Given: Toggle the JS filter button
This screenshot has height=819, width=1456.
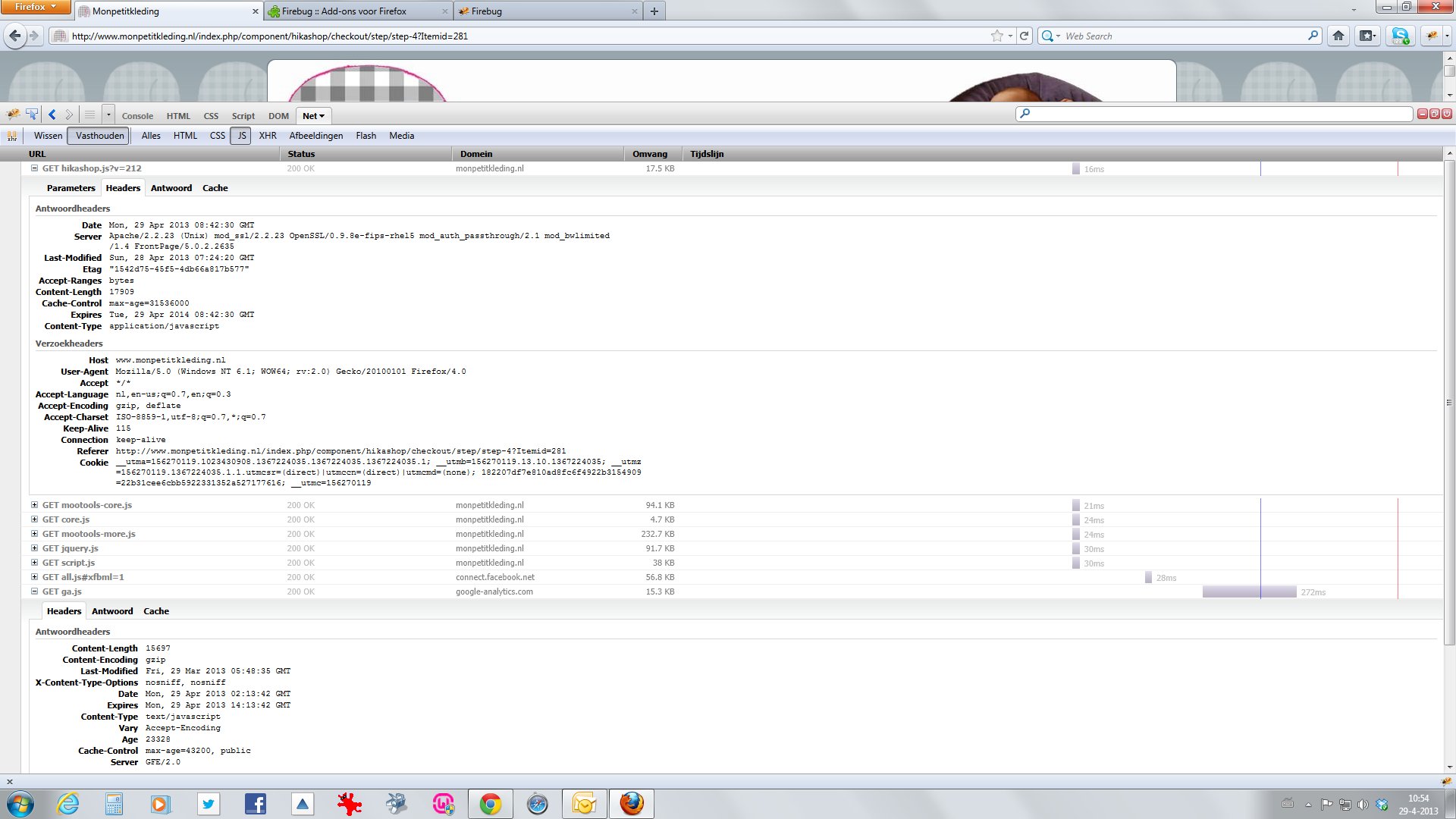Looking at the screenshot, I should (241, 136).
